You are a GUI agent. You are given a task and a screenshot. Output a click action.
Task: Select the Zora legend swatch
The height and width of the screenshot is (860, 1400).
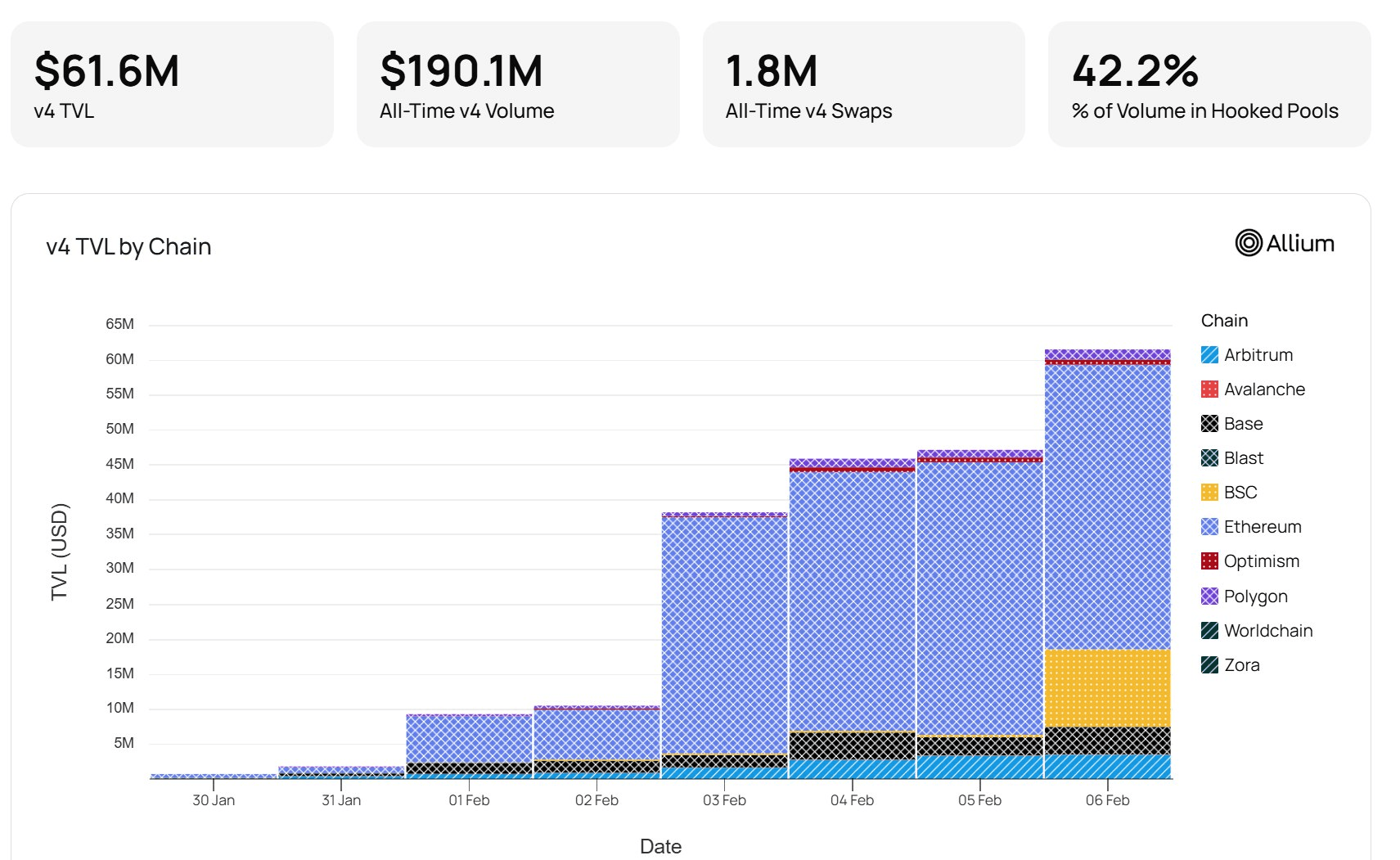tap(1209, 664)
